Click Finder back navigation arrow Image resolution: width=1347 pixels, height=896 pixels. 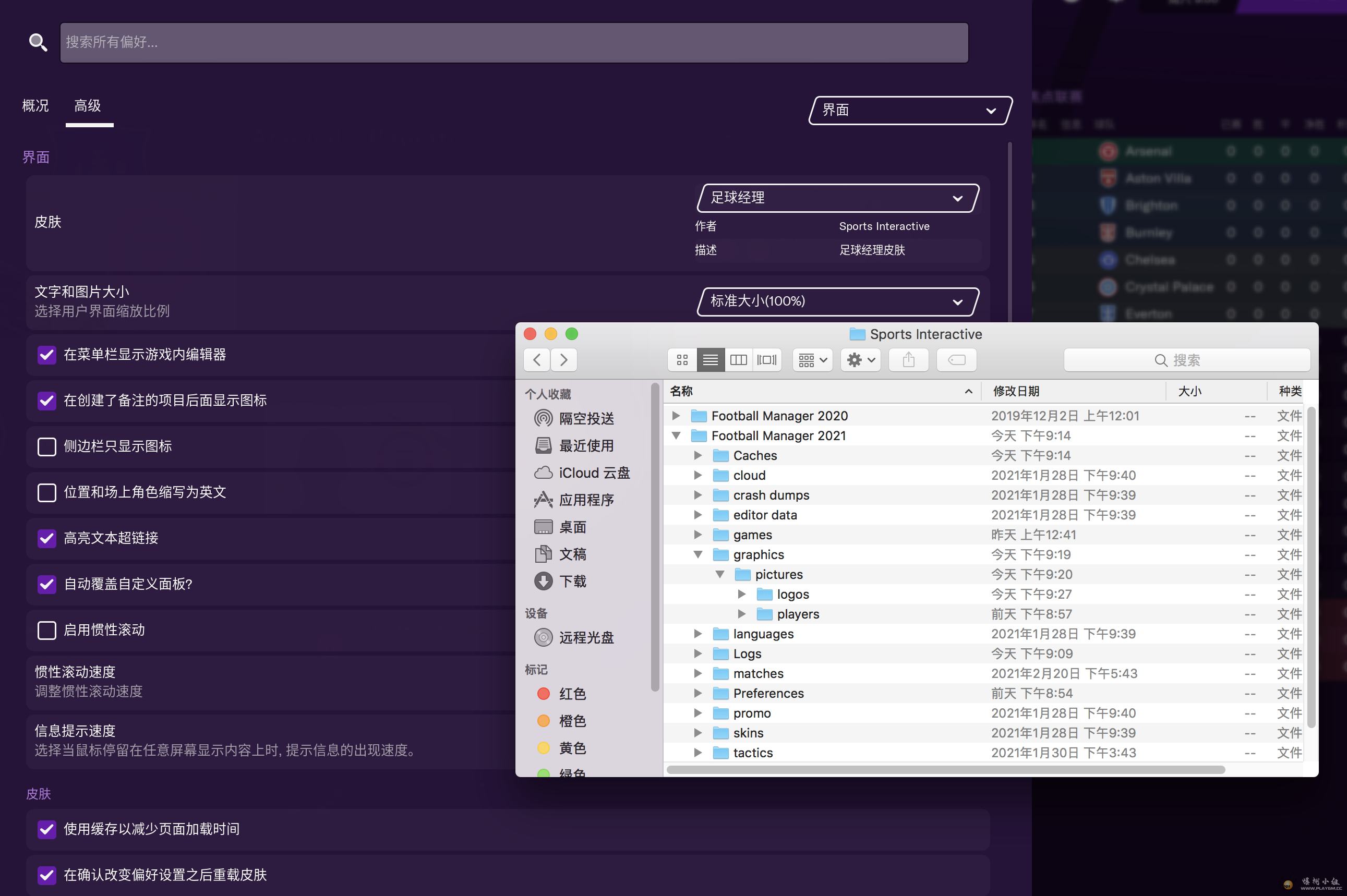(x=537, y=360)
